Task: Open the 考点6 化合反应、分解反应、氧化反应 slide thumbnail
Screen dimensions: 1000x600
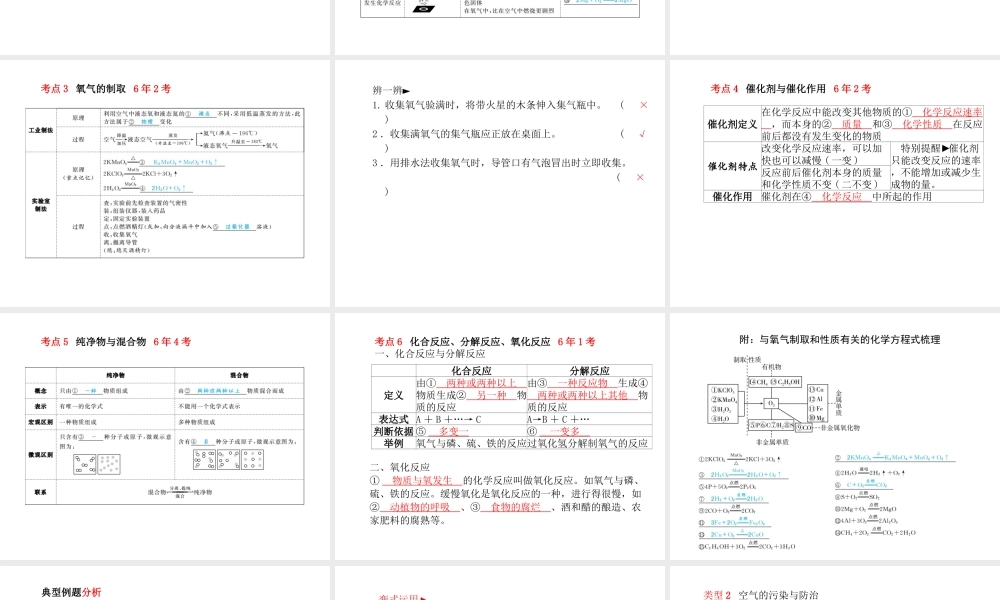Action: [499, 436]
